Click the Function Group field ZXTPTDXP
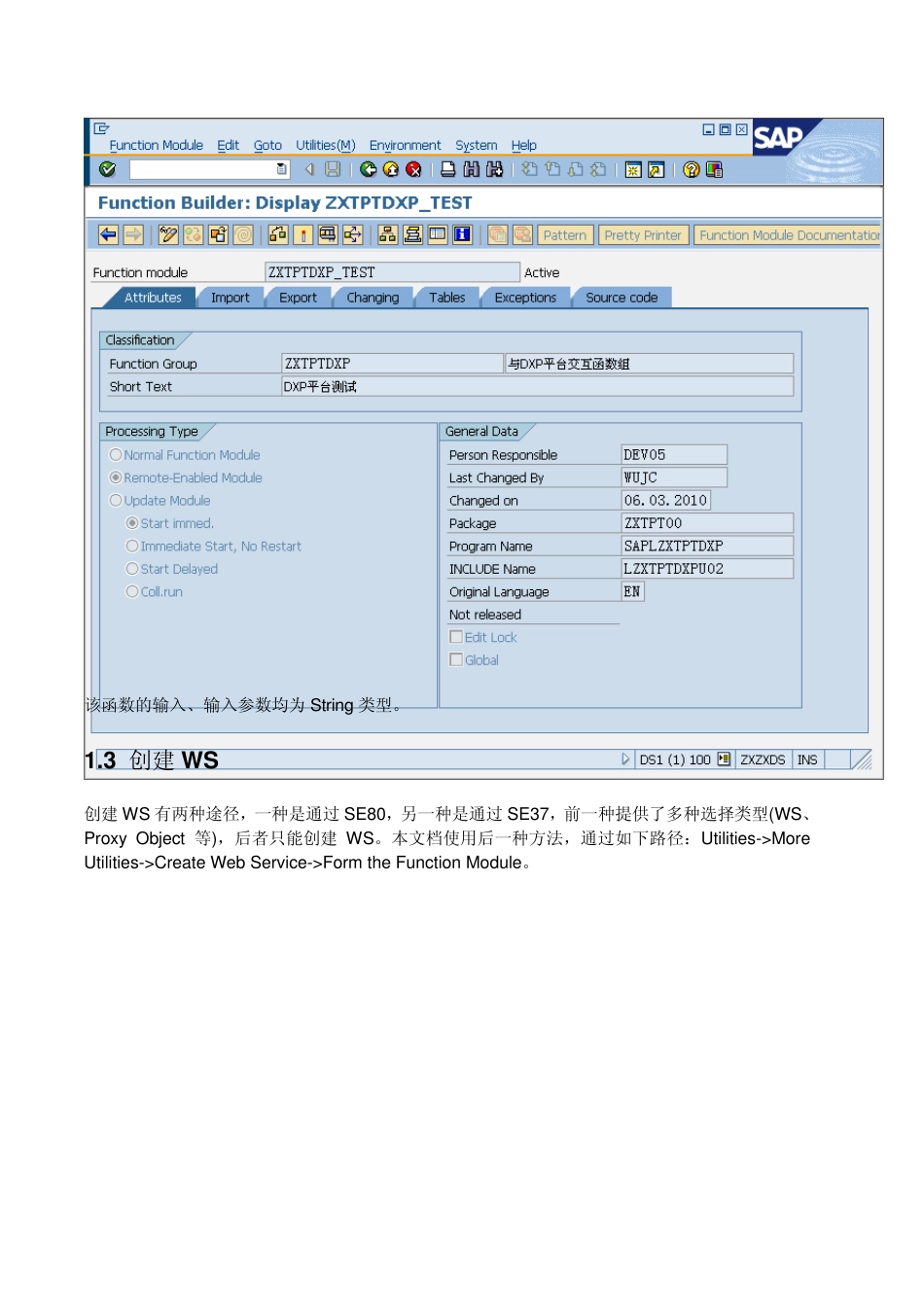 pos(392,364)
